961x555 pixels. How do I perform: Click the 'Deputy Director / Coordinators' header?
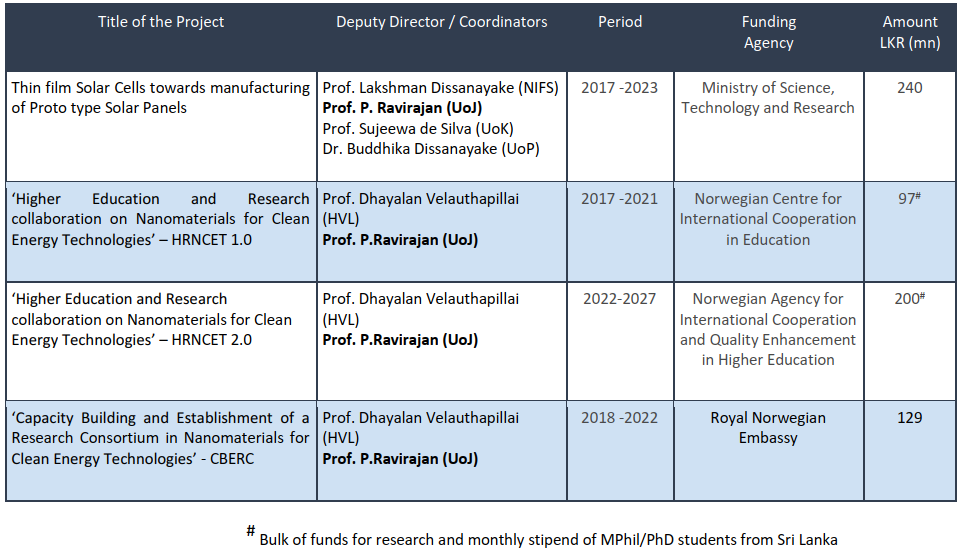(x=441, y=22)
